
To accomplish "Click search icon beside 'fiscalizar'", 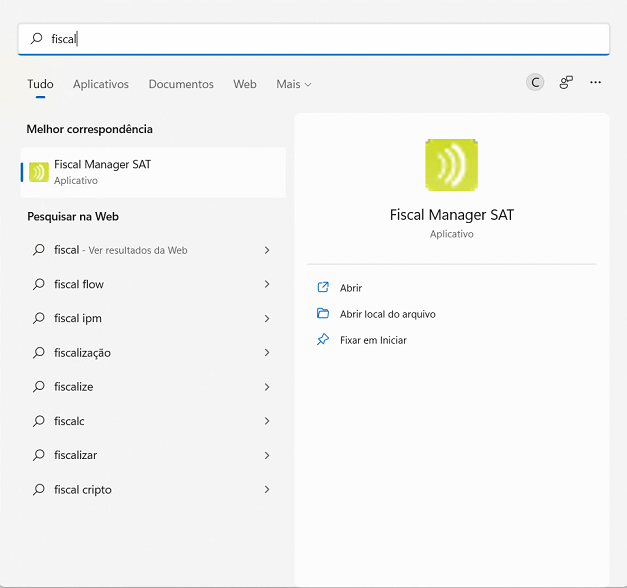I will (39, 455).
